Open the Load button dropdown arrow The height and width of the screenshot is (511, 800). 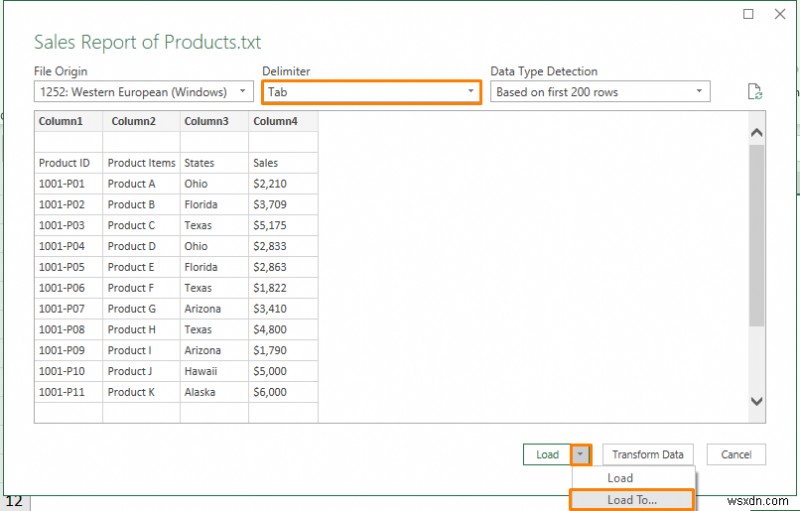click(x=581, y=454)
